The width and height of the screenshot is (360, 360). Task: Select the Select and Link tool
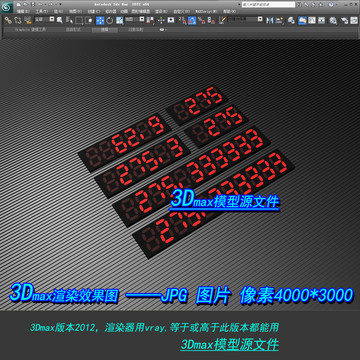[x=8, y=20]
